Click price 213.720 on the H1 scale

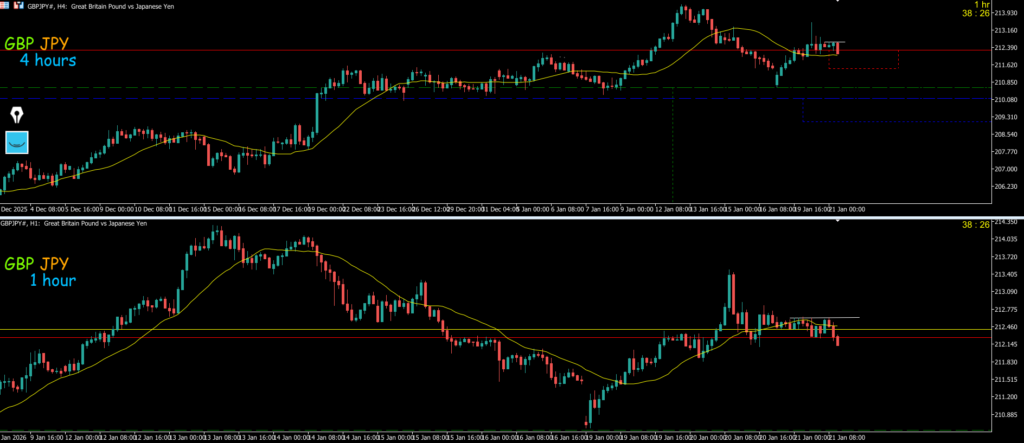(x=1006, y=257)
